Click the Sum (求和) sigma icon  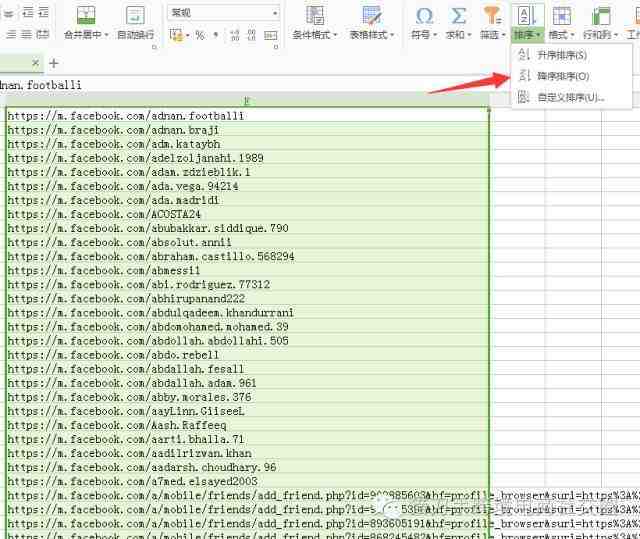458,16
